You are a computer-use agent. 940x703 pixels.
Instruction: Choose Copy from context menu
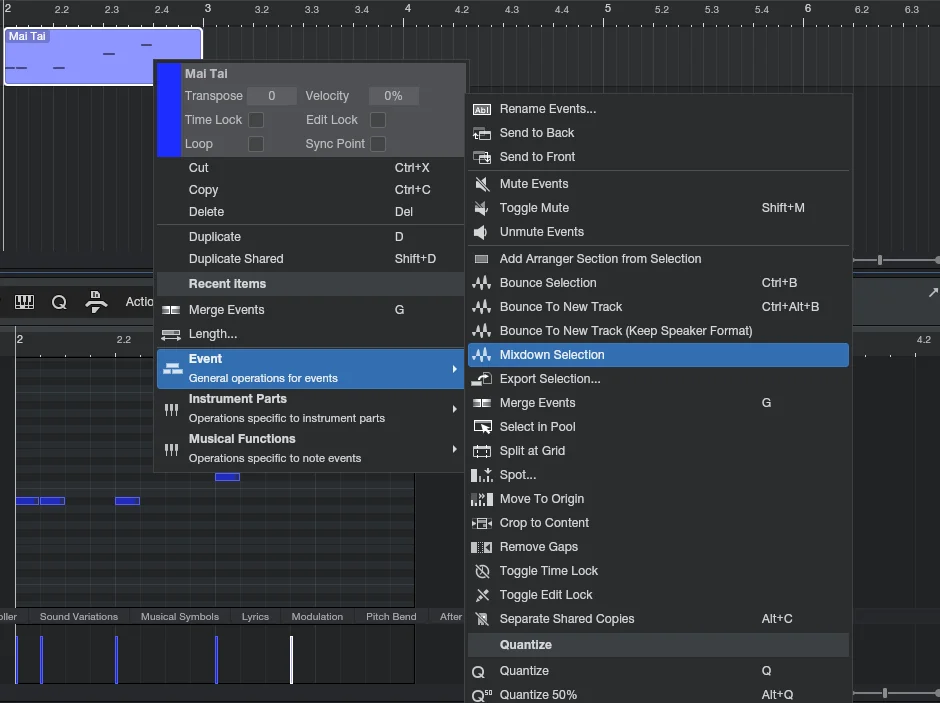311,190
